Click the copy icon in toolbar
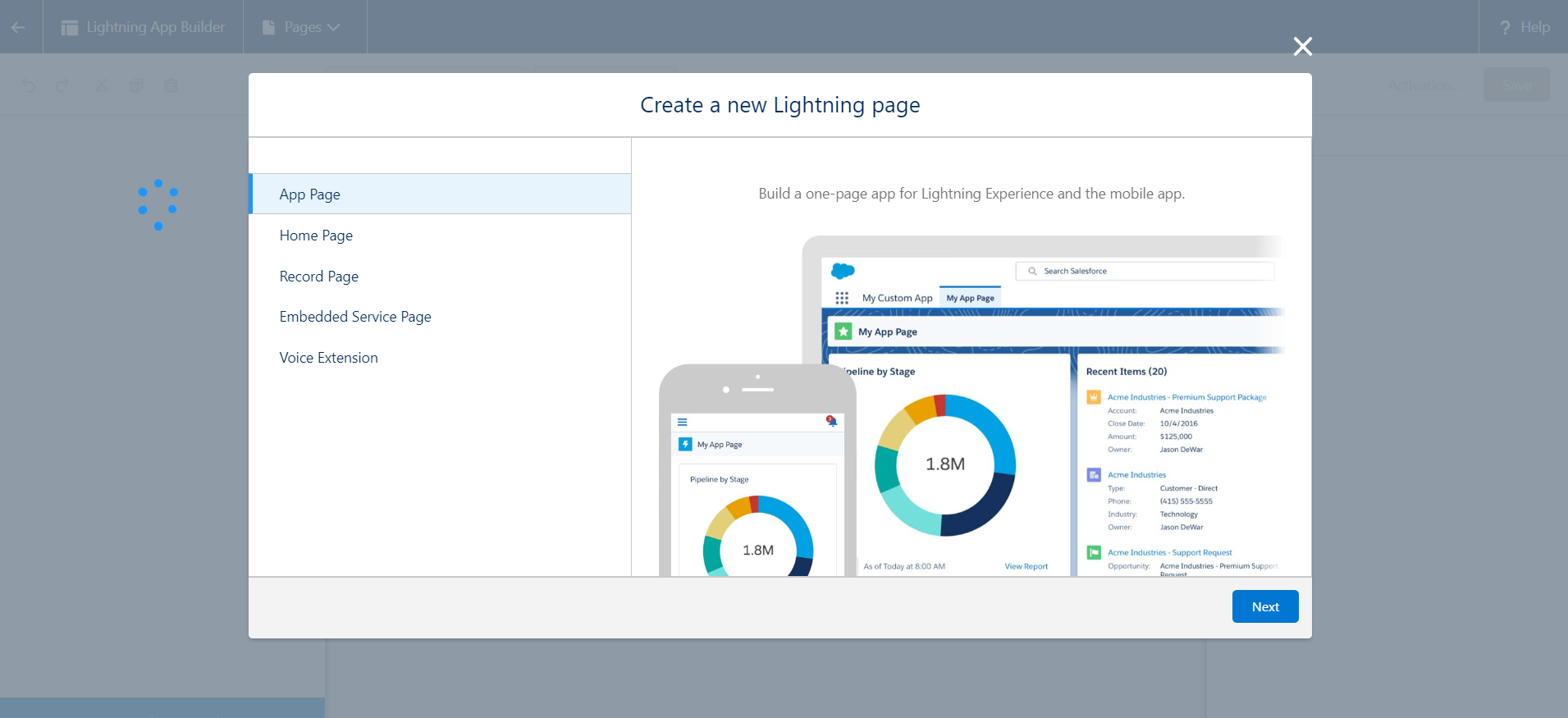 pyautogui.click(x=136, y=85)
